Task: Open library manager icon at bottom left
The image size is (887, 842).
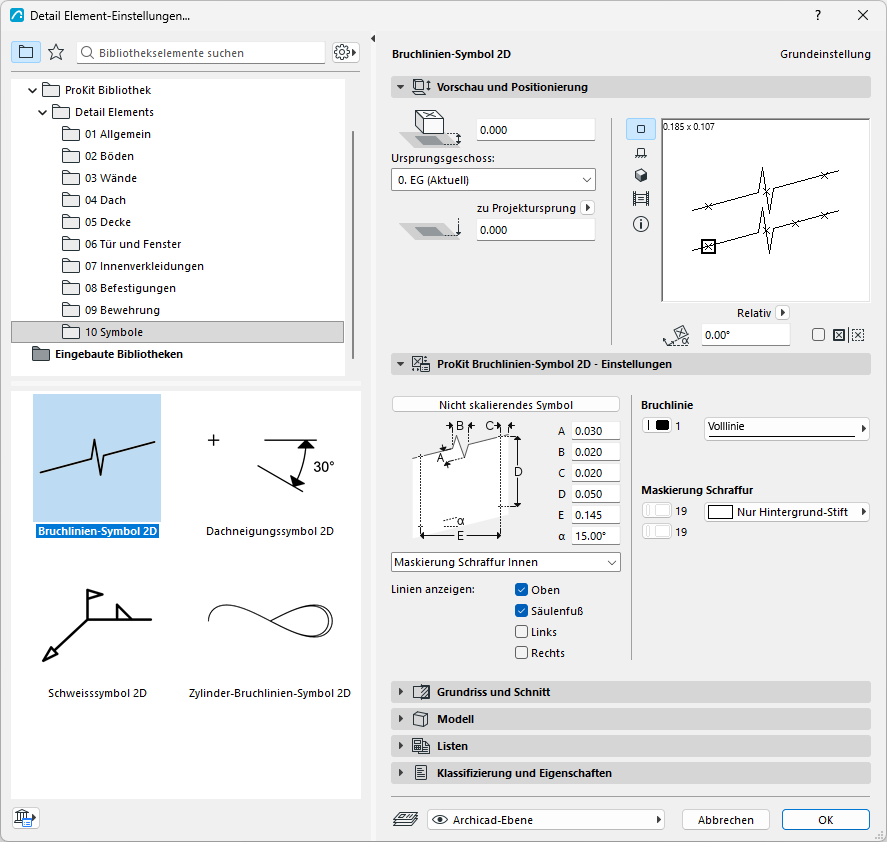Action: pos(25,818)
